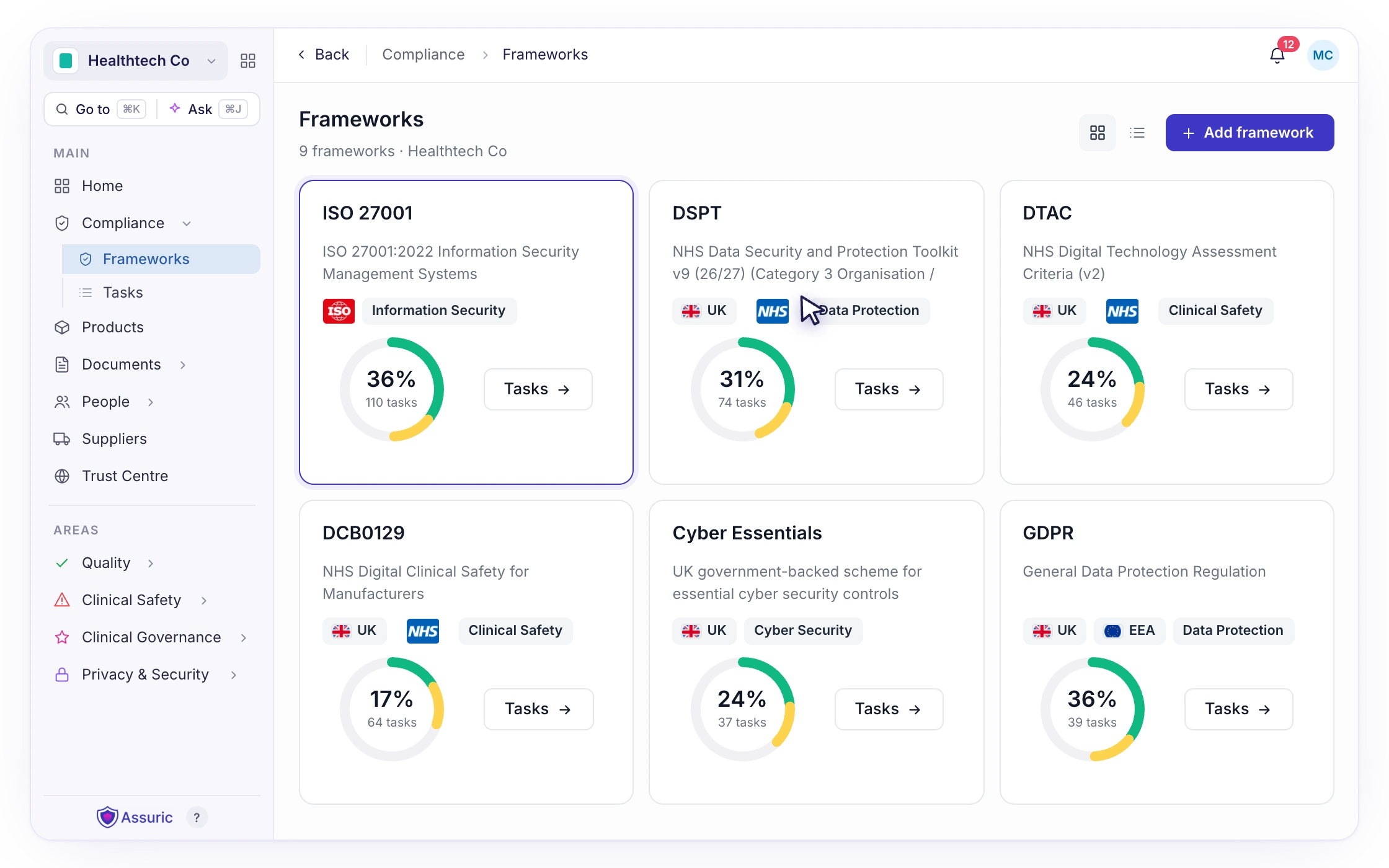
Task: Open the Healthtech Co workspace dropdown
Action: point(136,61)
